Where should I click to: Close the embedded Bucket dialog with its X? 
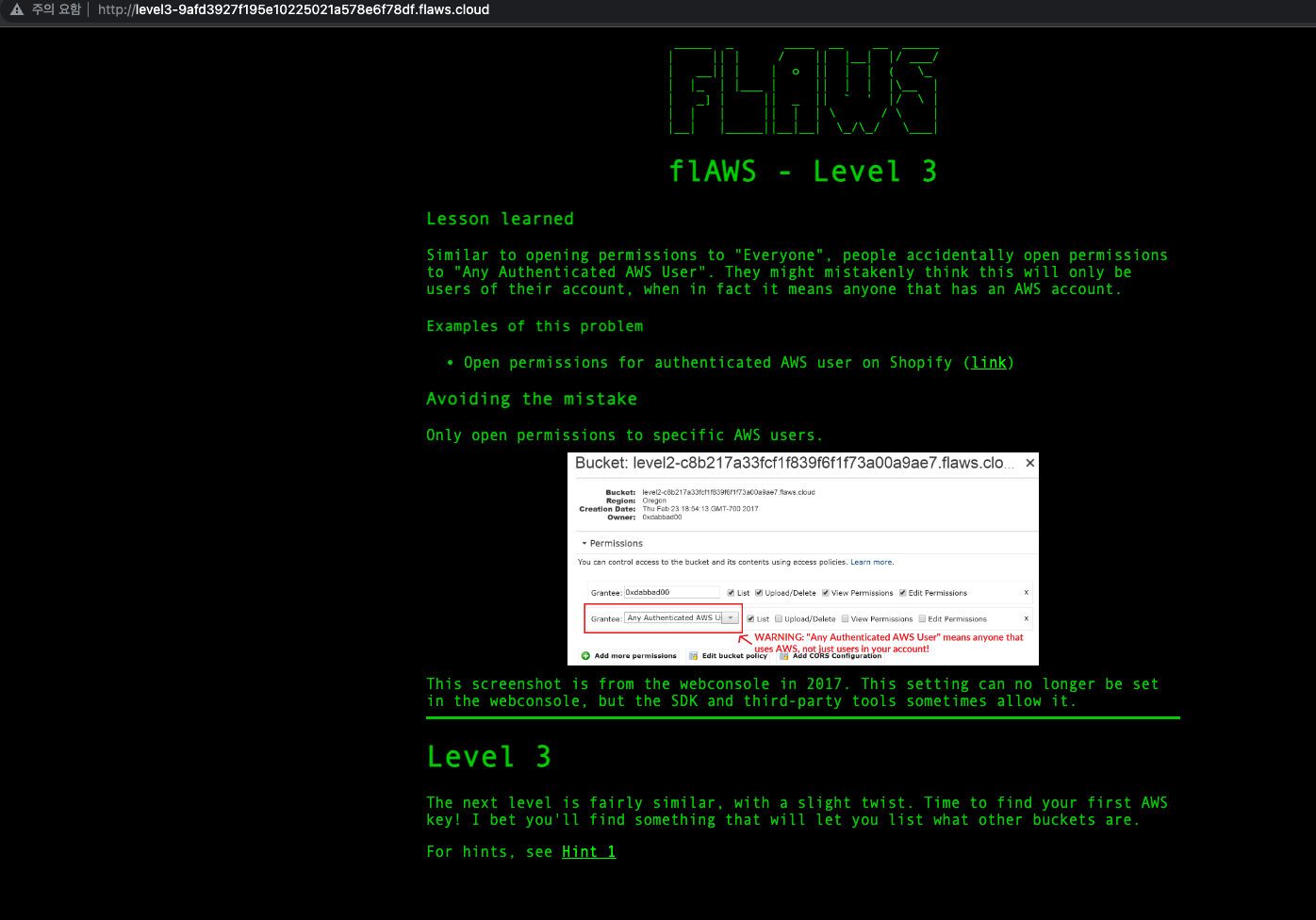(x=1029, y=463)
